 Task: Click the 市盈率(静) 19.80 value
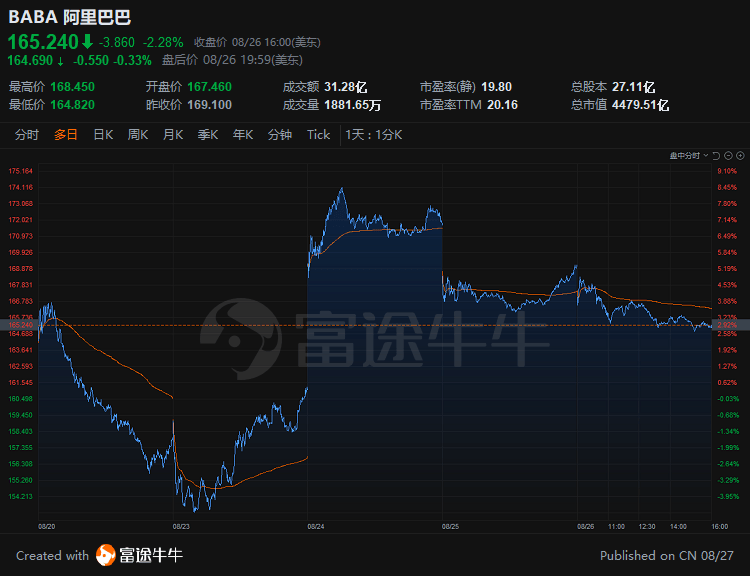(x=496, y=87)
